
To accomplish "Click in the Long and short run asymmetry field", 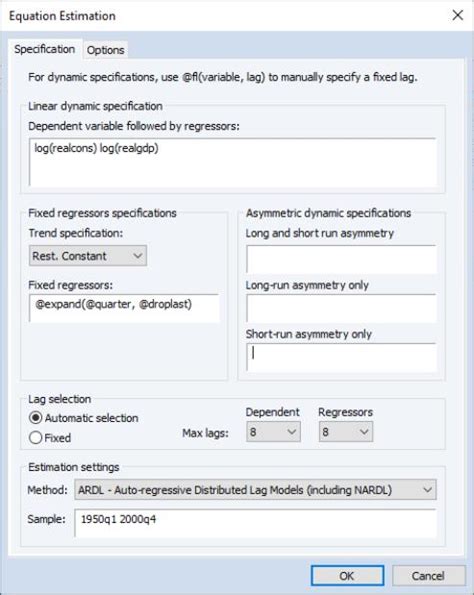I will pos(341,260).
